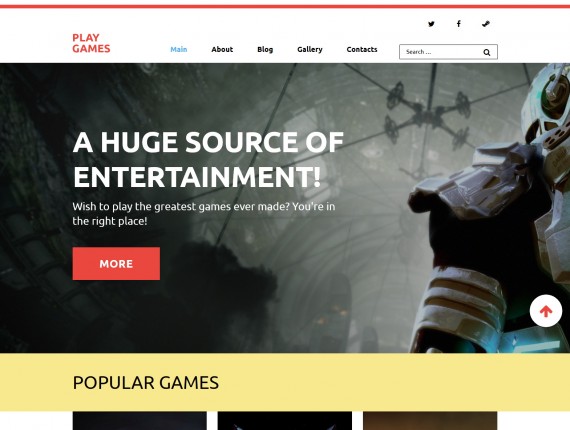Click the Popular Games heading
Image resolution: width=570 pixels, height=430 pixels.
point(145,383)
